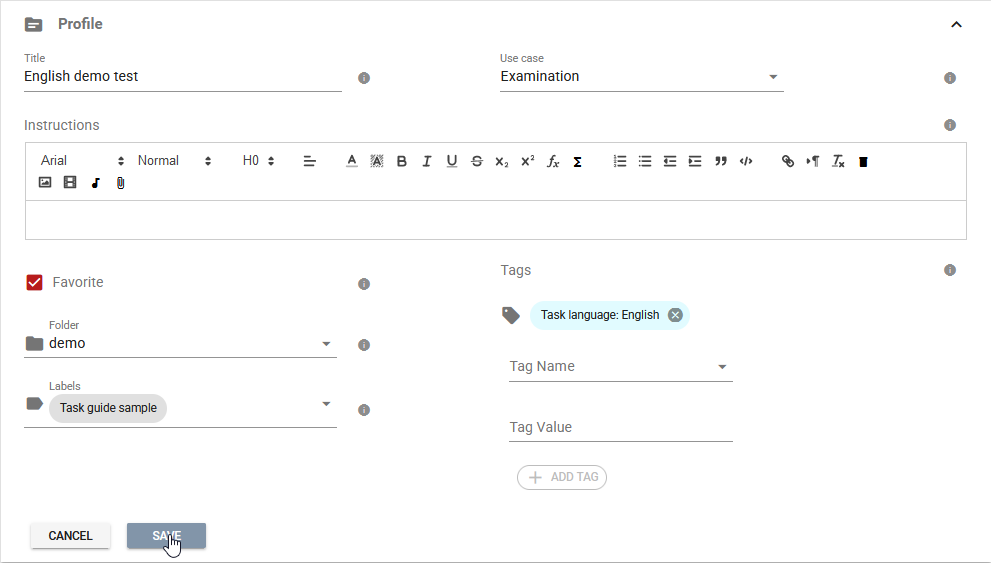Image resolution: width=991 pixels, height=563 pixels.
Task: Open the Use case dropdown
Action: coord(641,76)
